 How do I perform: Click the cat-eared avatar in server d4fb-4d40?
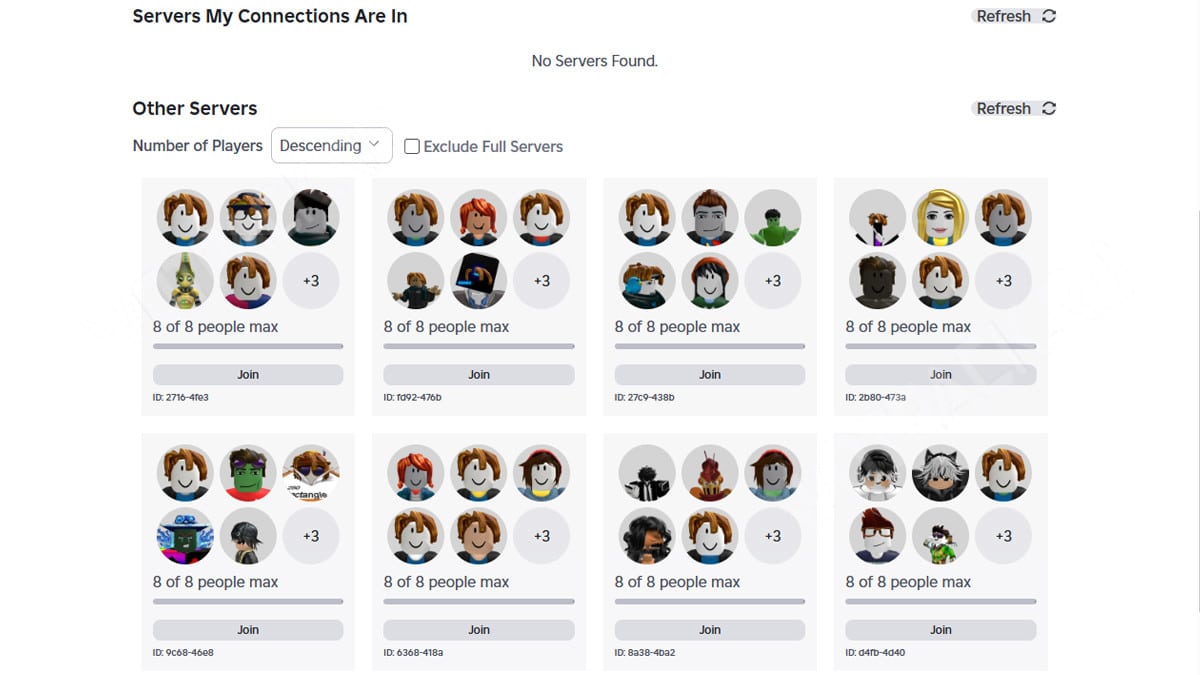940,473
